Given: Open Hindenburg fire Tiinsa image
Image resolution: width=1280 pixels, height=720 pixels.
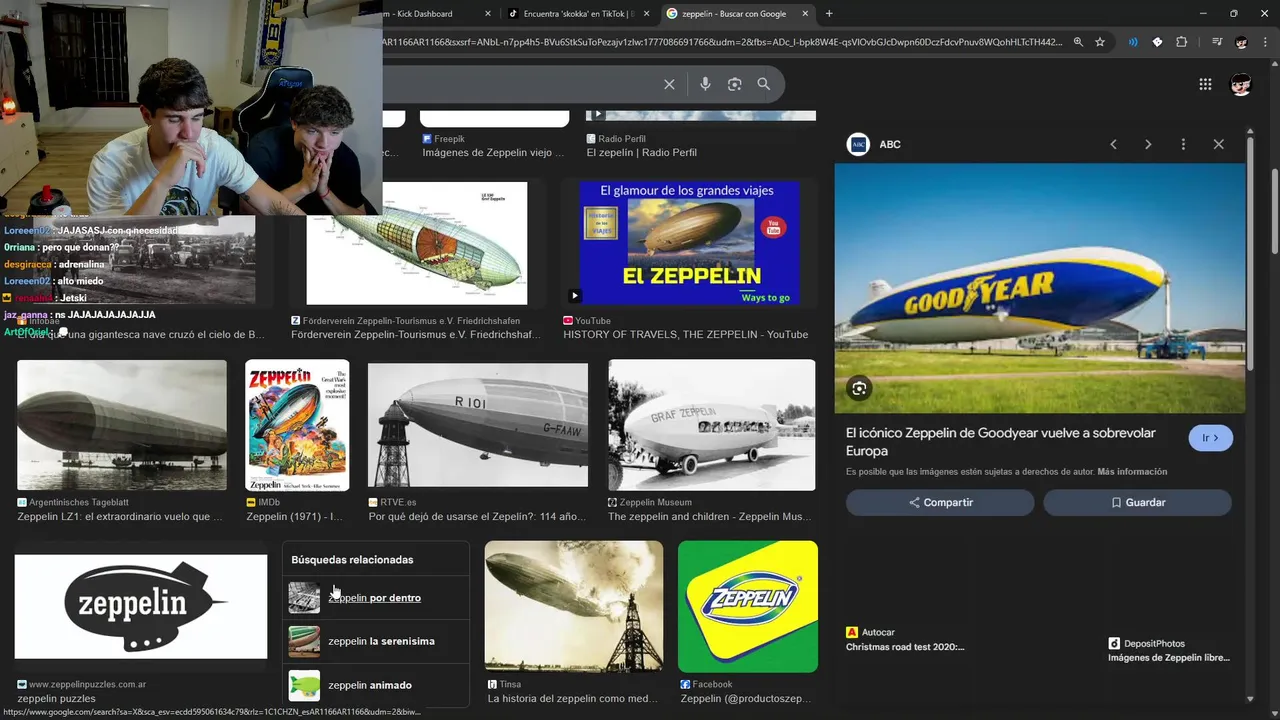Looking at the screenshot, I should point(574,606).
